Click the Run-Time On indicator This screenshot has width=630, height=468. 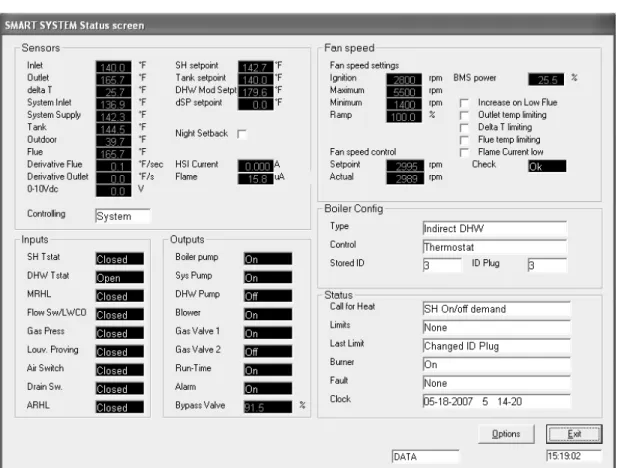pyautogui.click(x=268, y=370)
